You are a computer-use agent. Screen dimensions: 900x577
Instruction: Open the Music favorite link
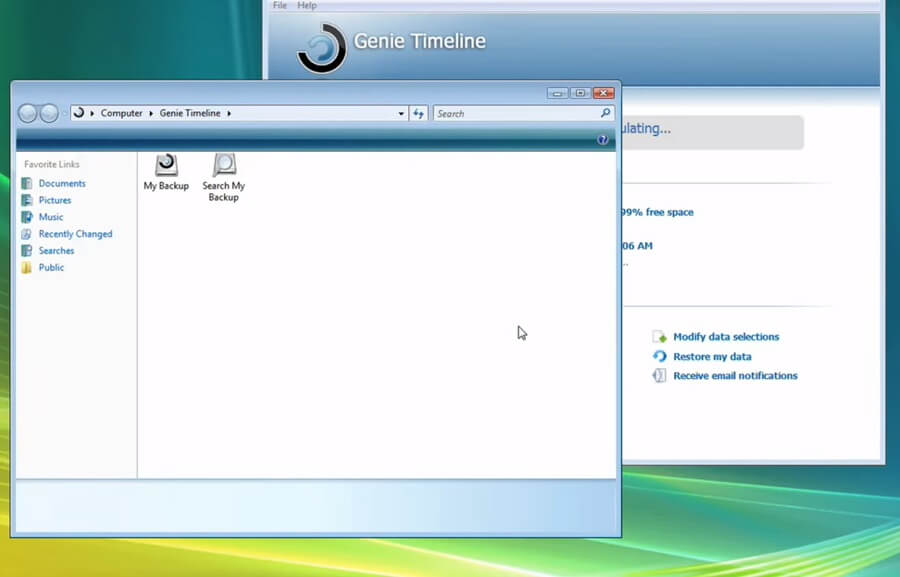pyautogui.click(x=51, y=217)
